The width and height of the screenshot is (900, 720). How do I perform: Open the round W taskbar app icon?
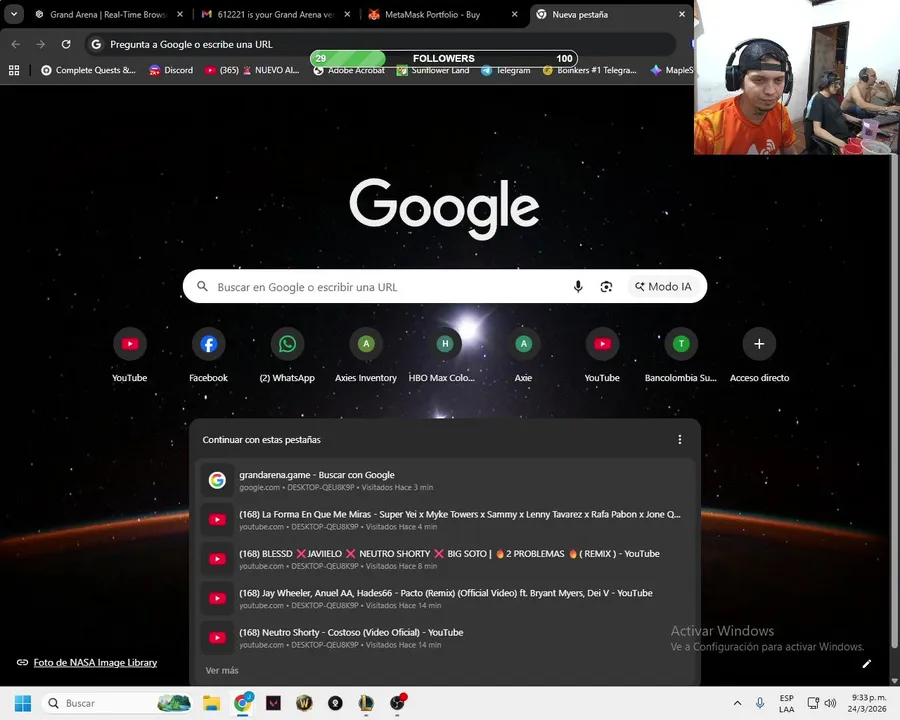click(304, 703)
